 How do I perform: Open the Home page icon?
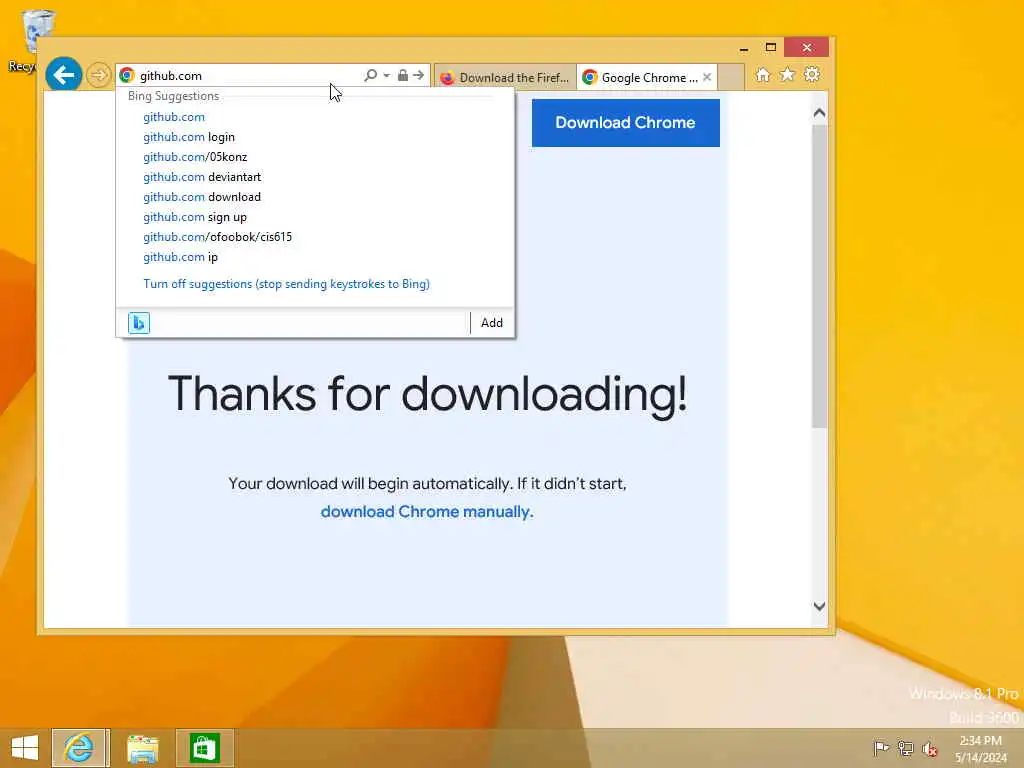[763, 75]
